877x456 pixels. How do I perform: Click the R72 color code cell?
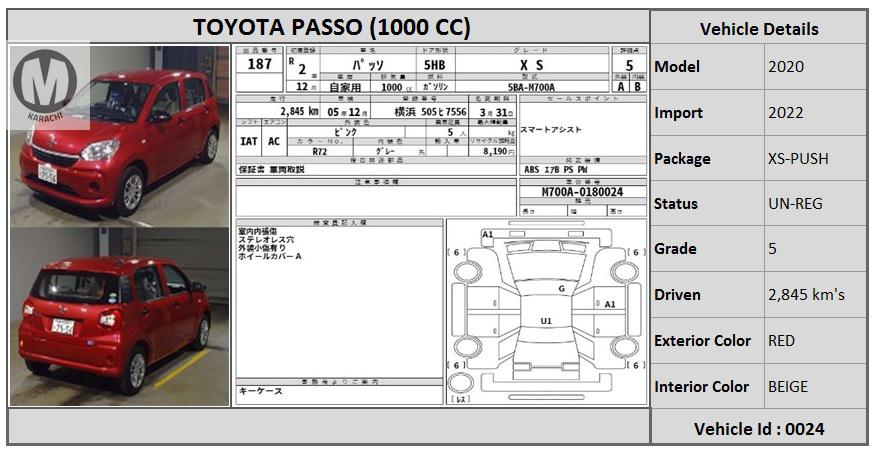coord(319,151)
